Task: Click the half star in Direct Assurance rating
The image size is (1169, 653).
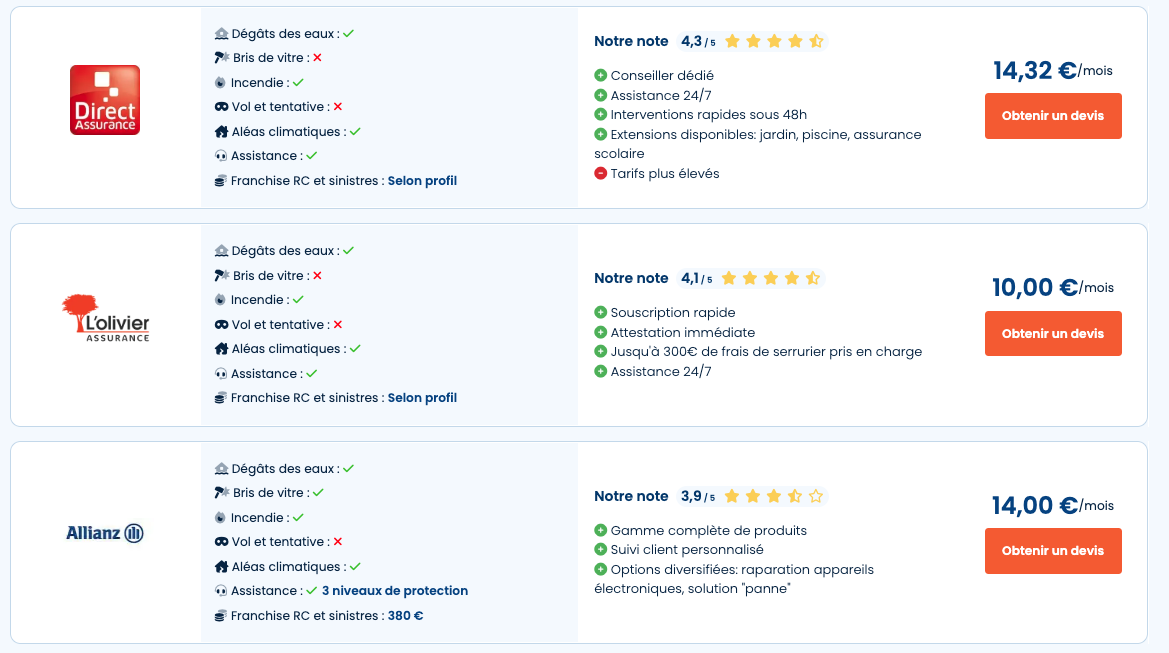Action: point(817,40)
